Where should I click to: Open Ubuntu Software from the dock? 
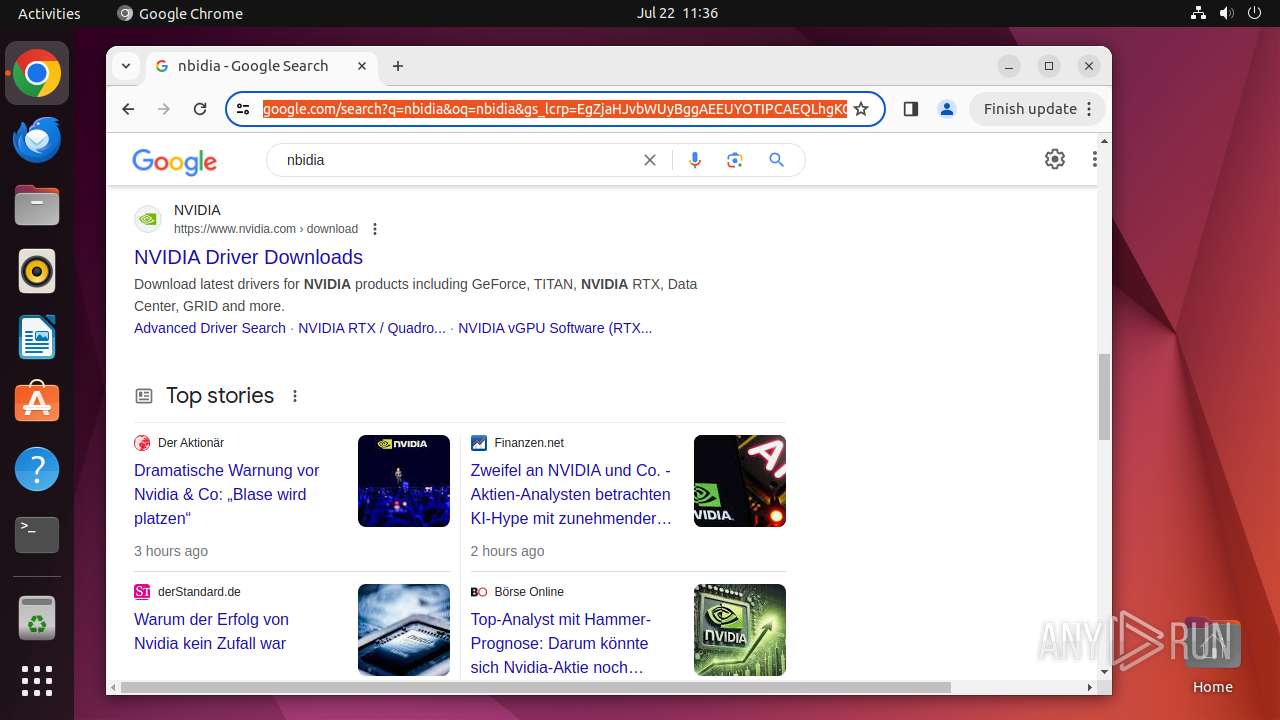[x=37, y=403]
